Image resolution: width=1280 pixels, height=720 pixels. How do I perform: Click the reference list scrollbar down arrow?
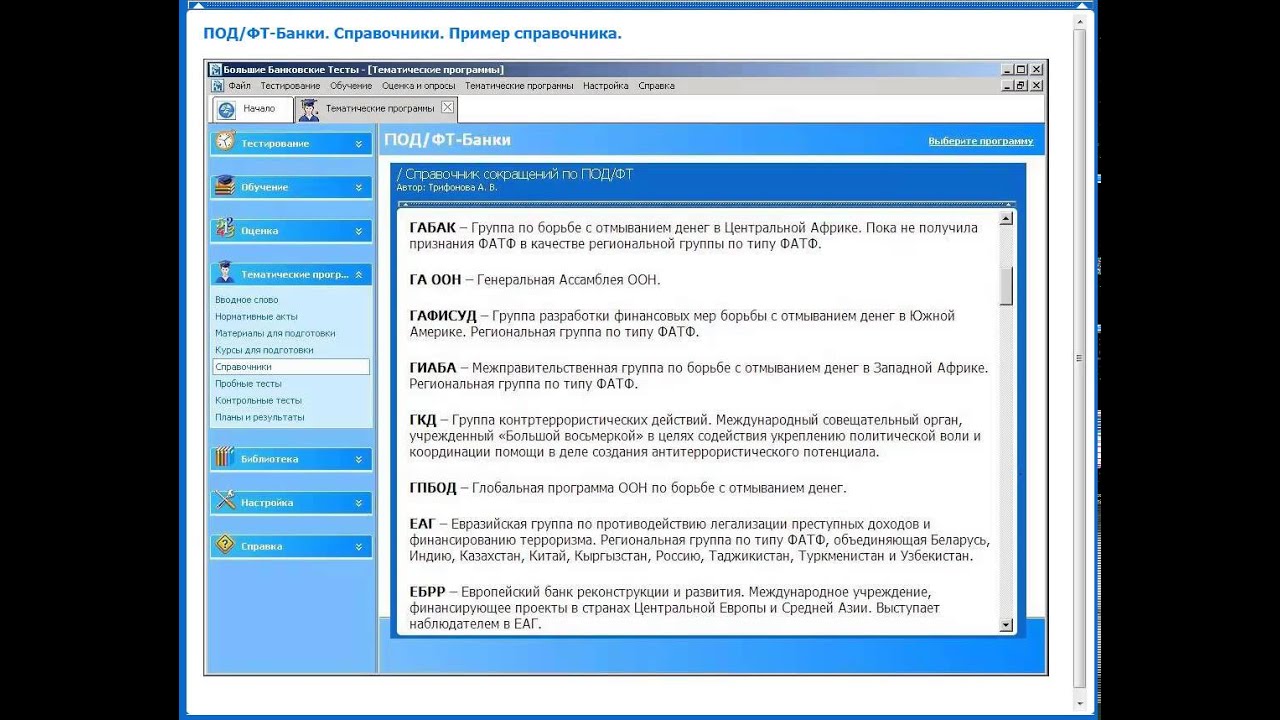(1006, 625)
